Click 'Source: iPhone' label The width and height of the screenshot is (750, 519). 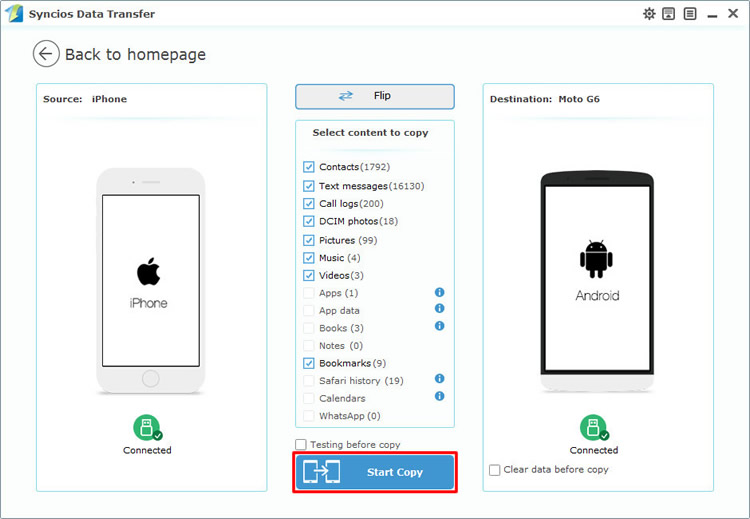coord(85,99)
